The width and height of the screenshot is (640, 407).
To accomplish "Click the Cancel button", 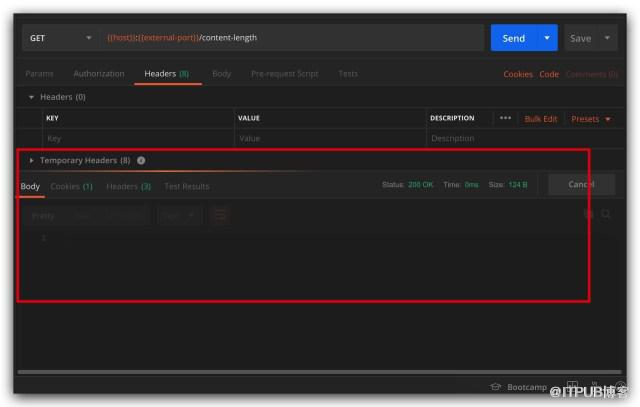I will (581, 185).
